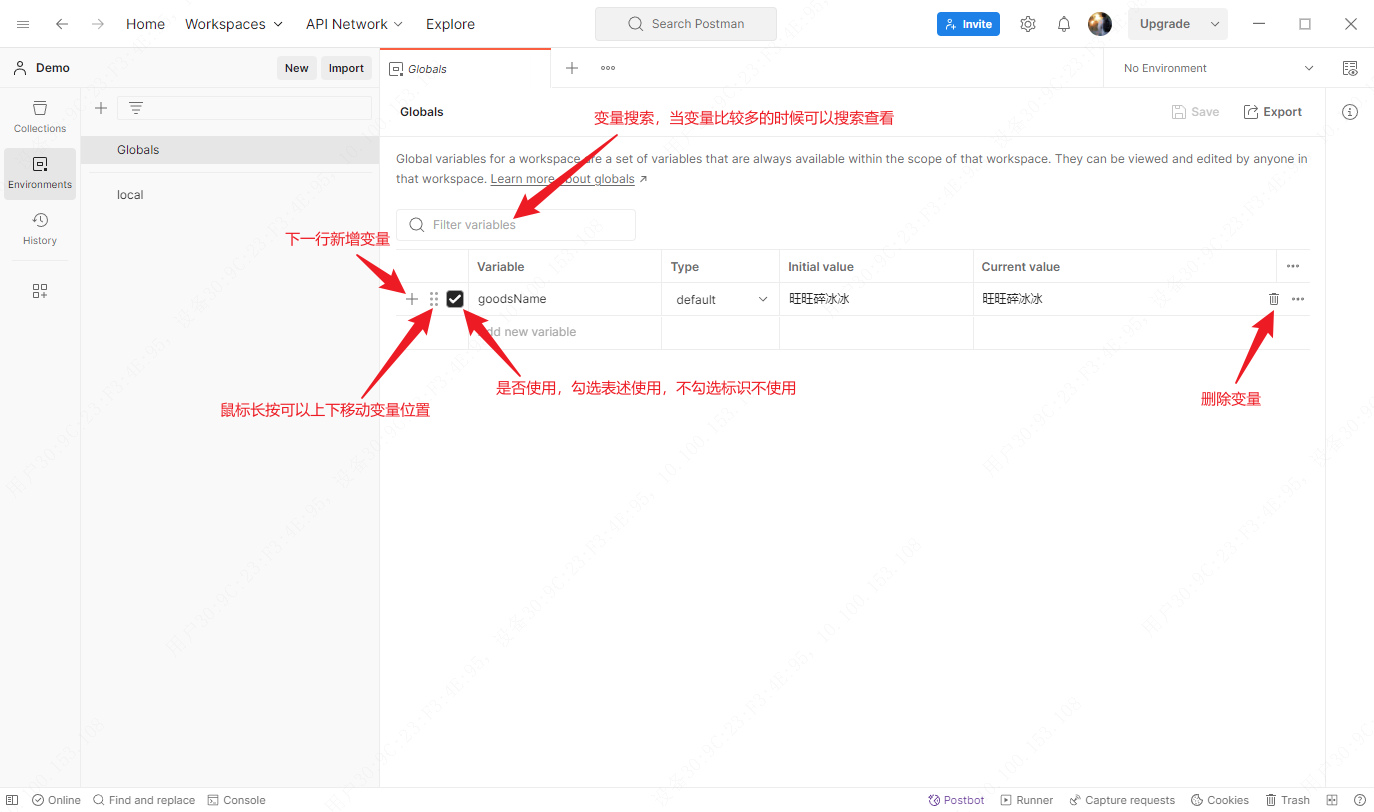Click the sidebar filter icon

coord(136,108)
